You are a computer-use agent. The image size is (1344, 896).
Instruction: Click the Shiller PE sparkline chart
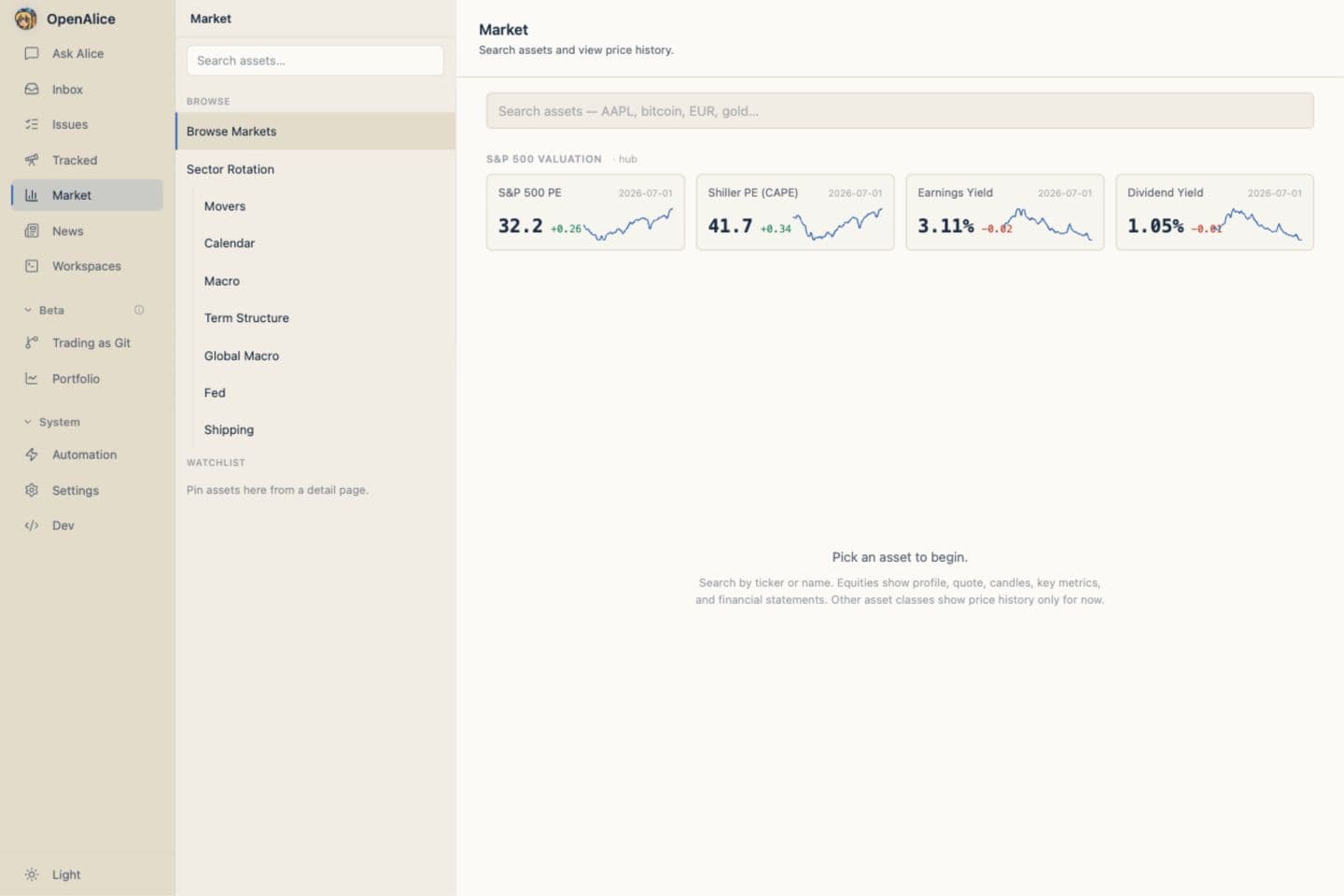pyautogui.click(x=838, y=225)
